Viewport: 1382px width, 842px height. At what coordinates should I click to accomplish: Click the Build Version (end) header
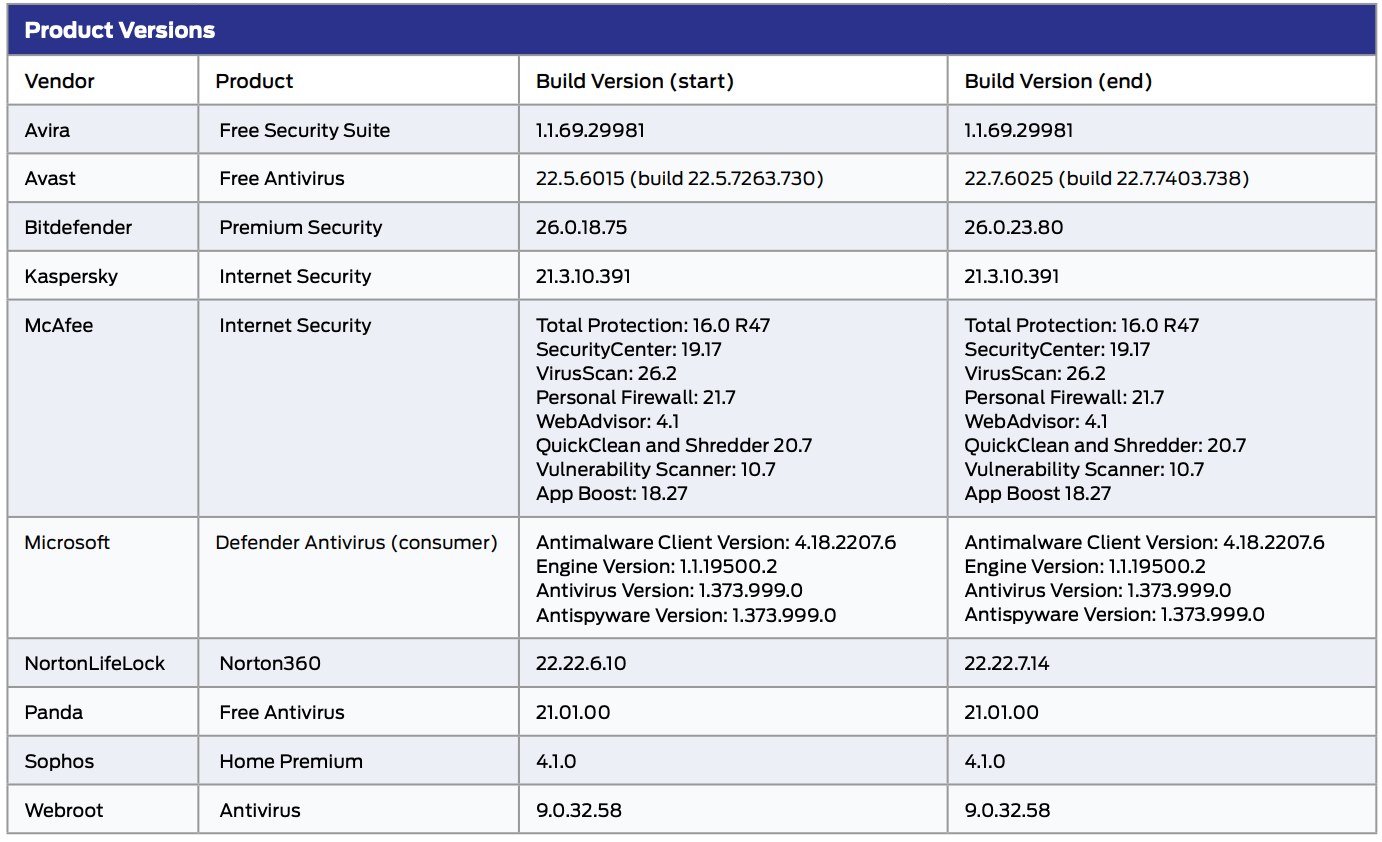(1058, 81)
